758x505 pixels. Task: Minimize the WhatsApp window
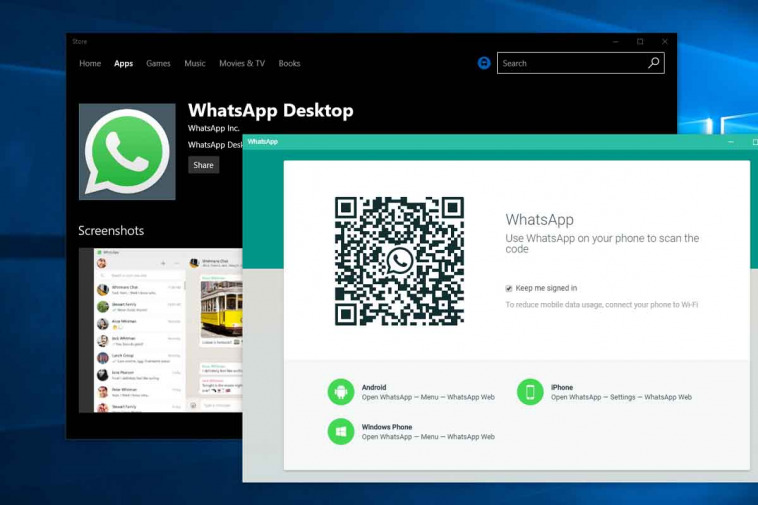tap(731, 142)
